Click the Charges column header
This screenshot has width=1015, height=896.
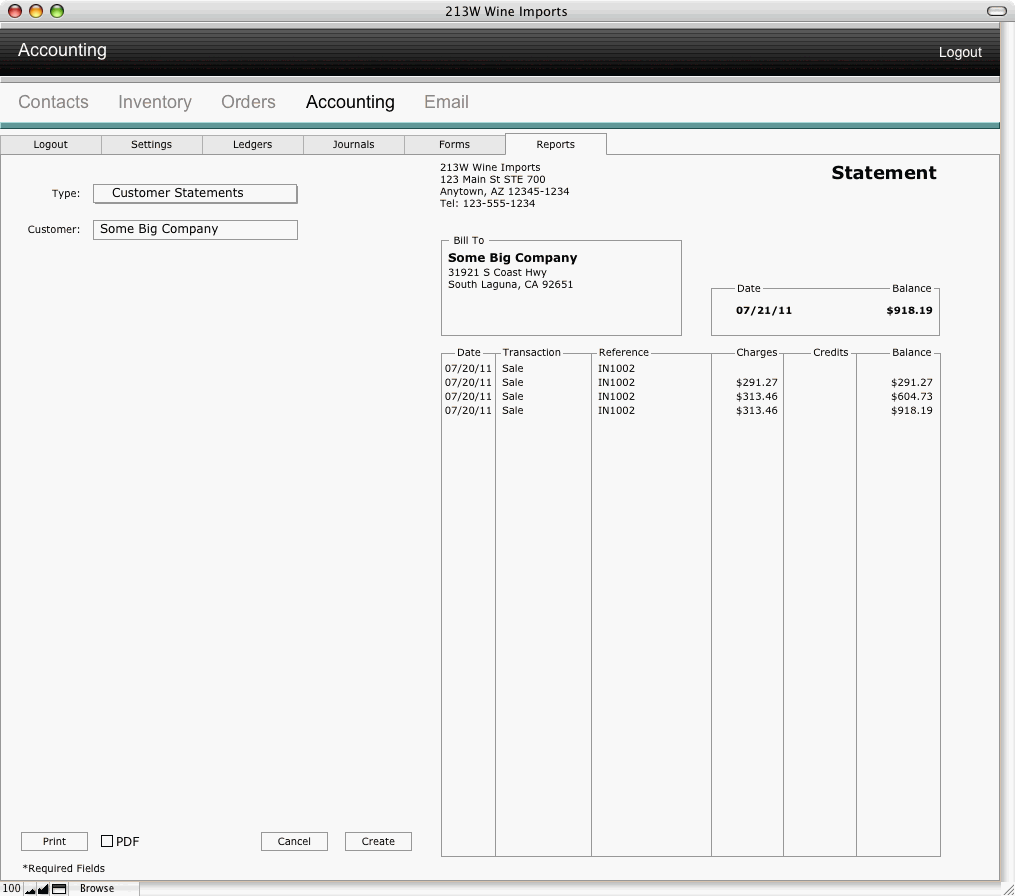coord(757,352)
